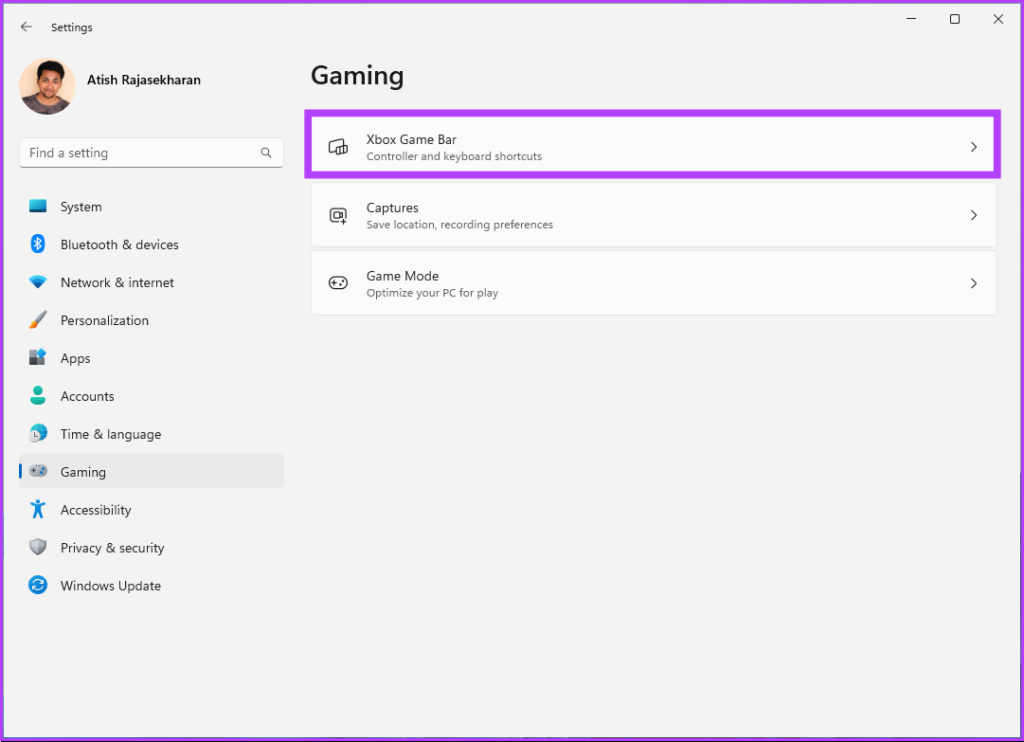Open the Accounts settings section
This screenshot has height=742, width=1024.
[x=87, y=397]
